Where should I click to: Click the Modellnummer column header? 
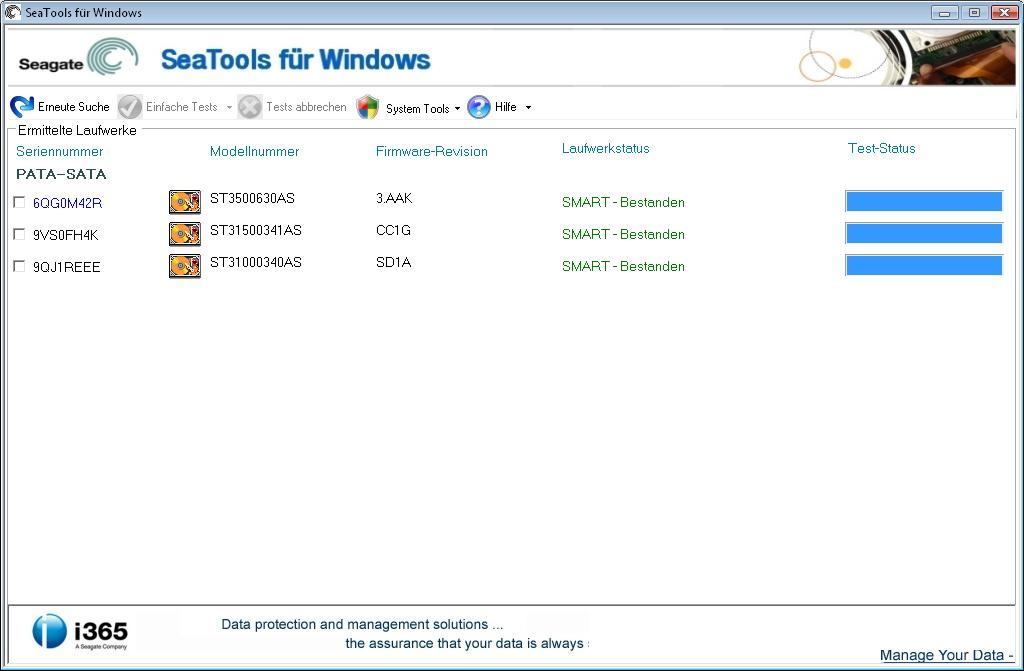pyautogui.click(x=254, y=151)
